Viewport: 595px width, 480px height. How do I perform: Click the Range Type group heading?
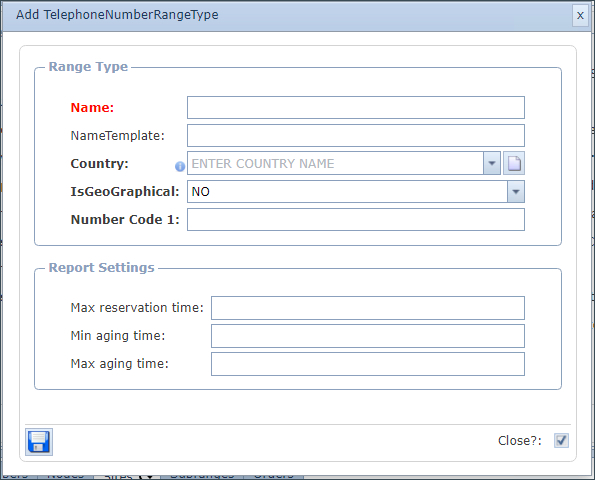click(88, 67)
